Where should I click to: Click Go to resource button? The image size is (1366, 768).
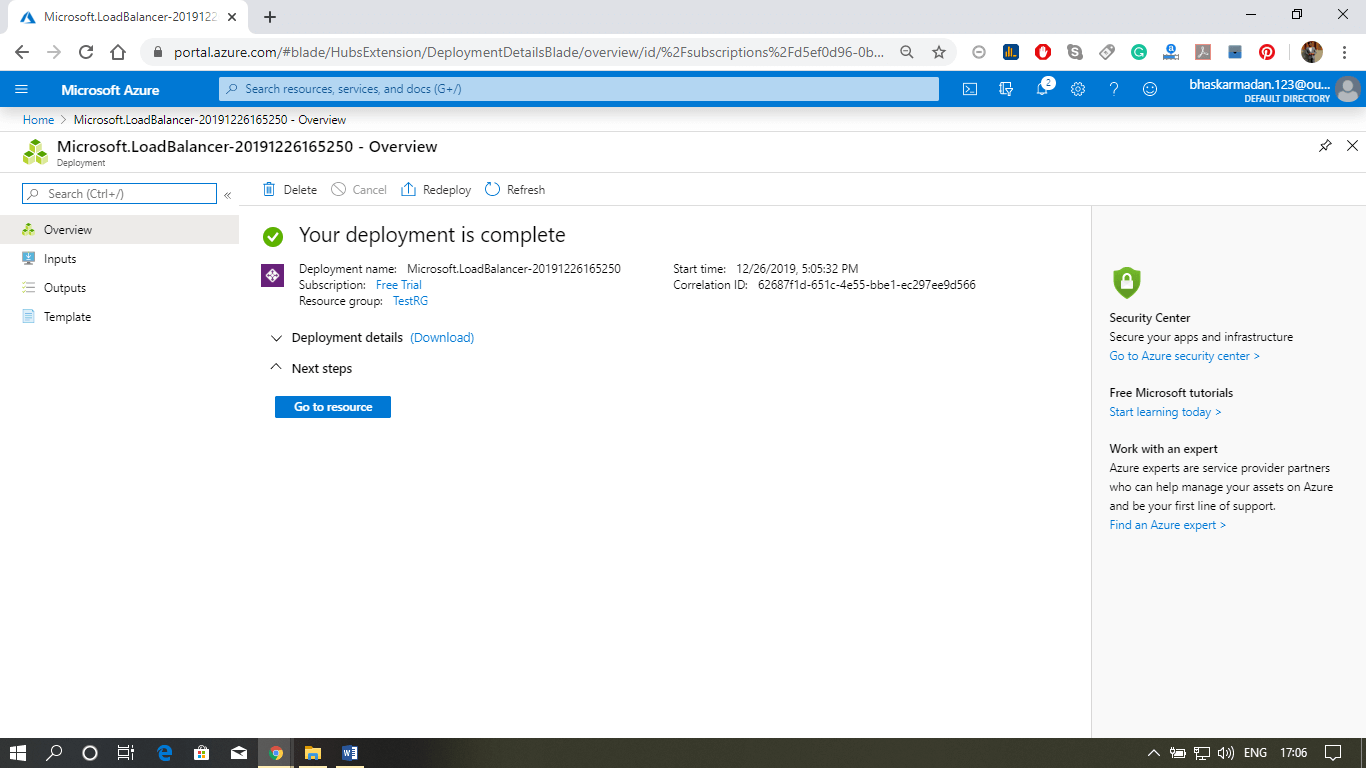click(333, 407)
